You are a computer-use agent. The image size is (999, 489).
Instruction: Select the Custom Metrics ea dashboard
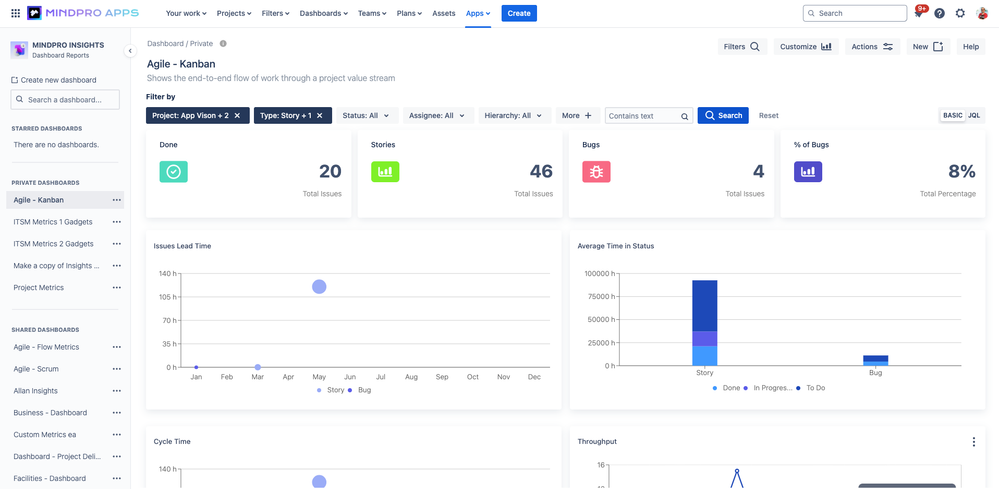[45, 434]
